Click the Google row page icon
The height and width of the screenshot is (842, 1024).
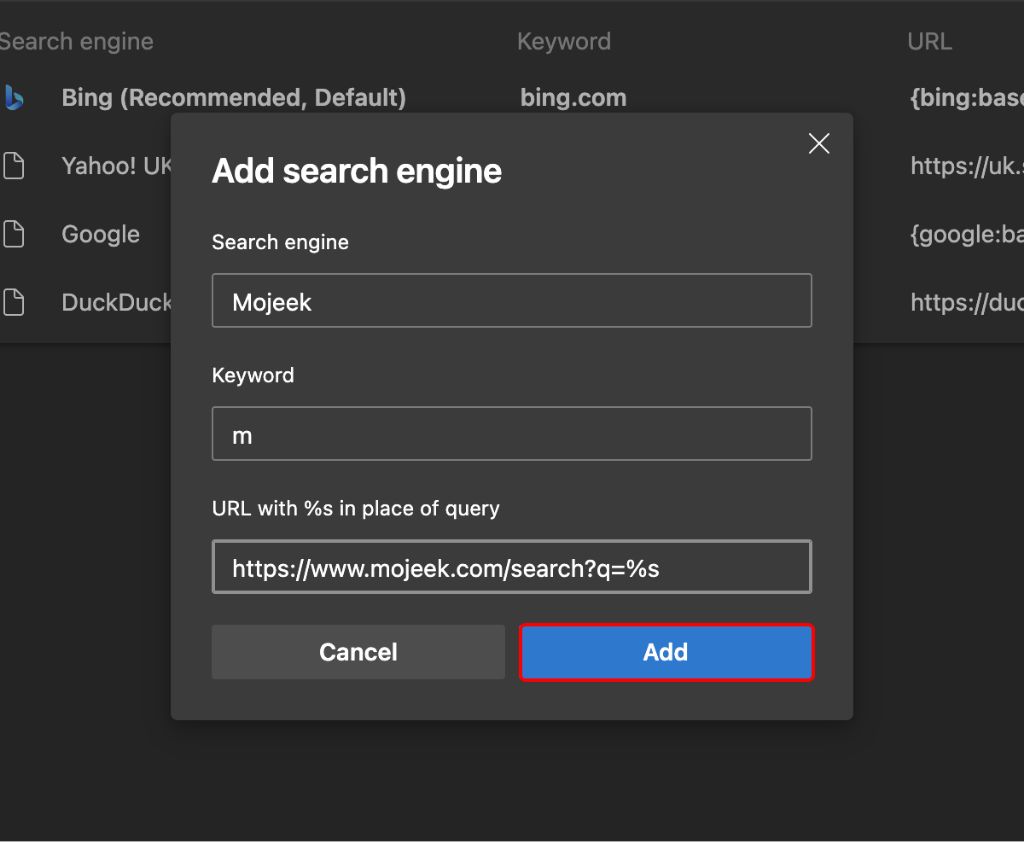click(x=14, y=234)
